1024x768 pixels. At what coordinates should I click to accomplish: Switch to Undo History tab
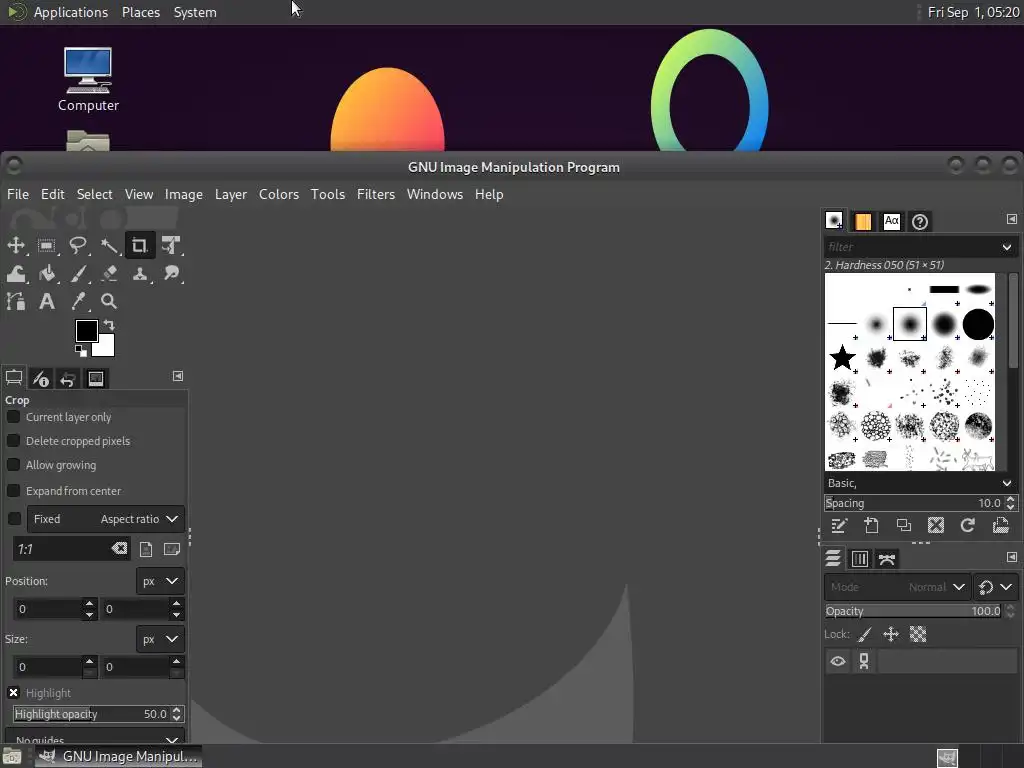68,379
